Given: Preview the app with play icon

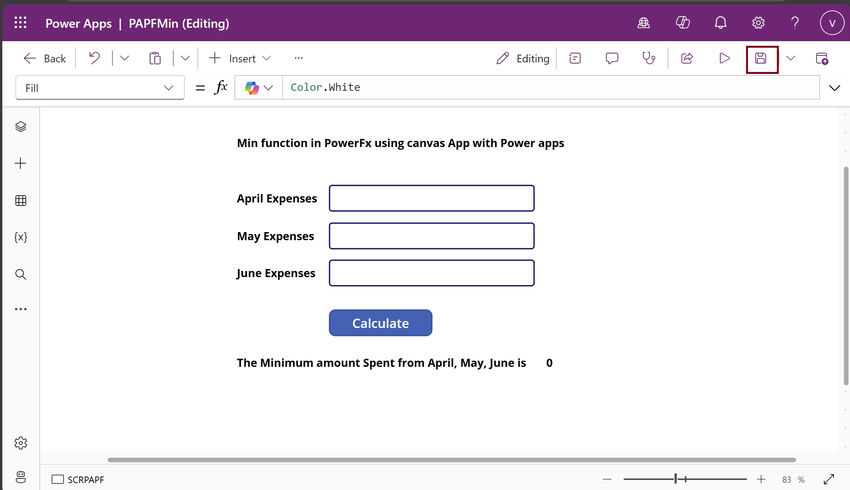Looking at the screenshot, I should click(x=724, y=59).
